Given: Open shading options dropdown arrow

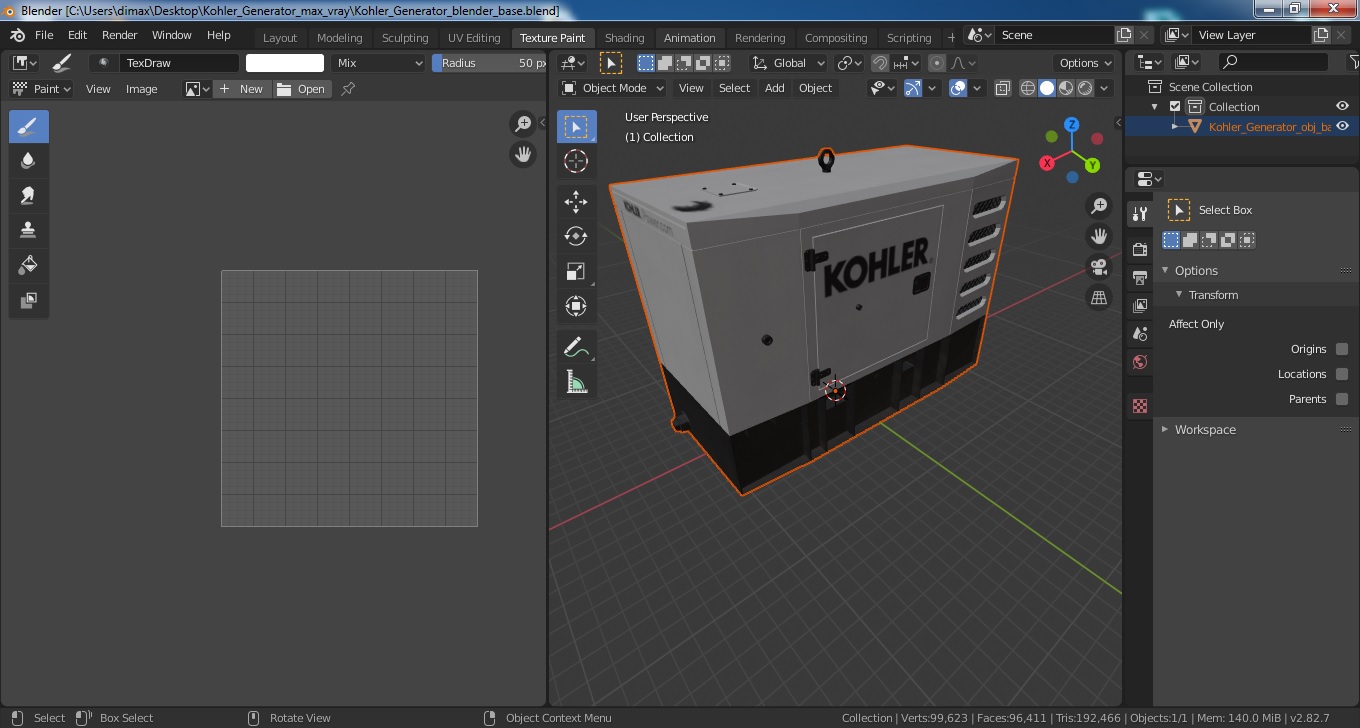Looking at the screenshot, I should pyautogui.click(x=1104, y=88).
